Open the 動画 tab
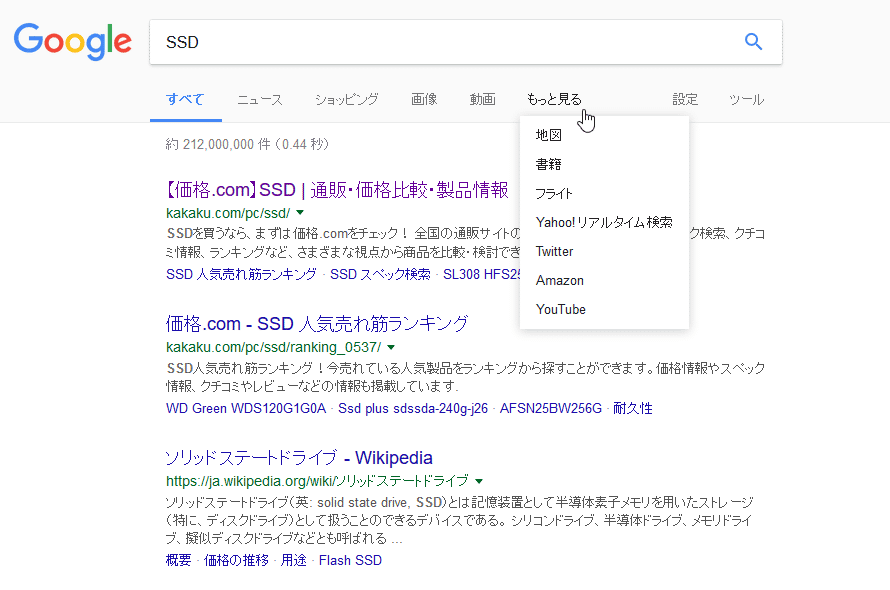The height and width of the screenshot is (590, 890). (x=482, y=99)
